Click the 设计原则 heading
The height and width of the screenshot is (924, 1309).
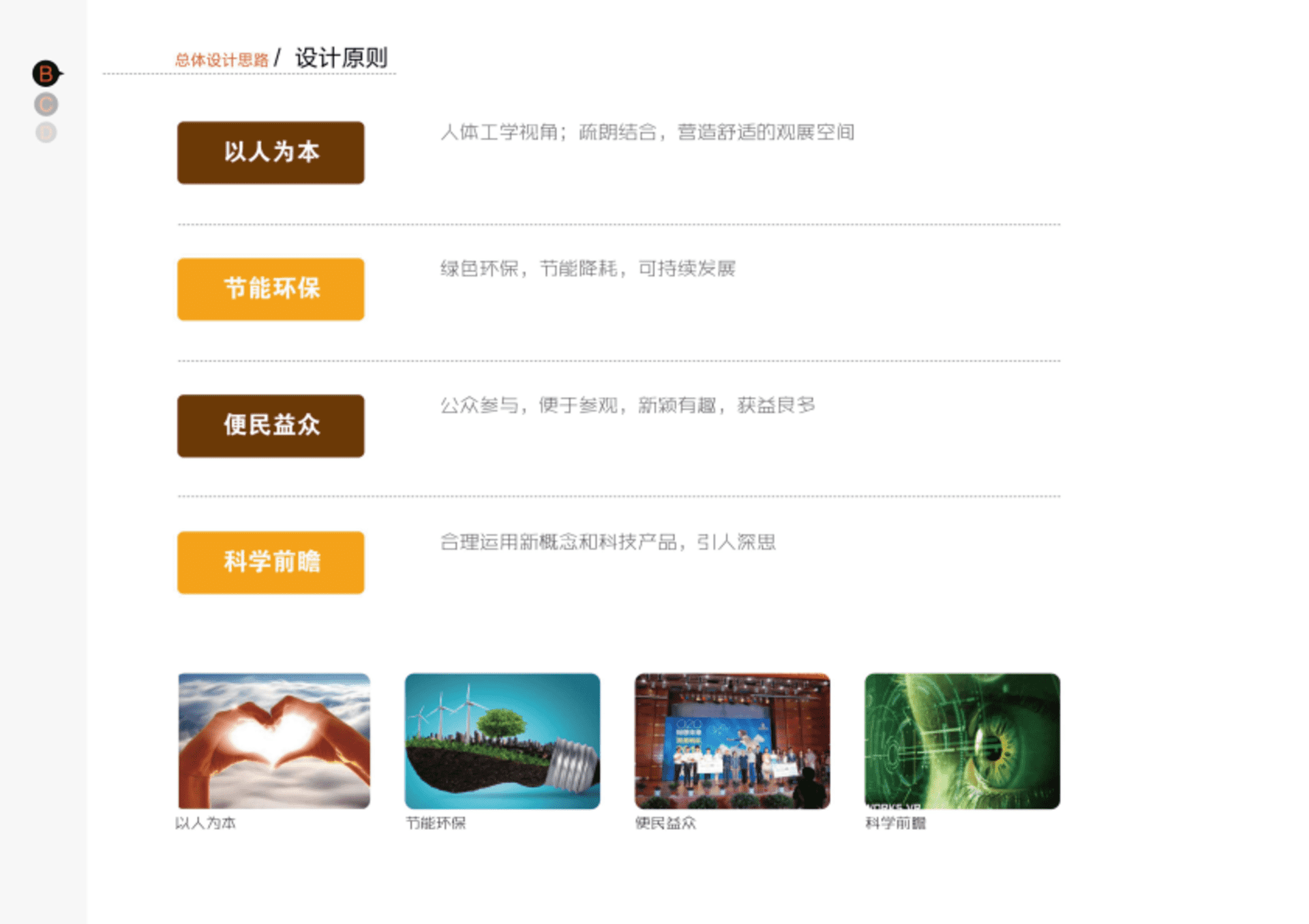coord(341,58)
